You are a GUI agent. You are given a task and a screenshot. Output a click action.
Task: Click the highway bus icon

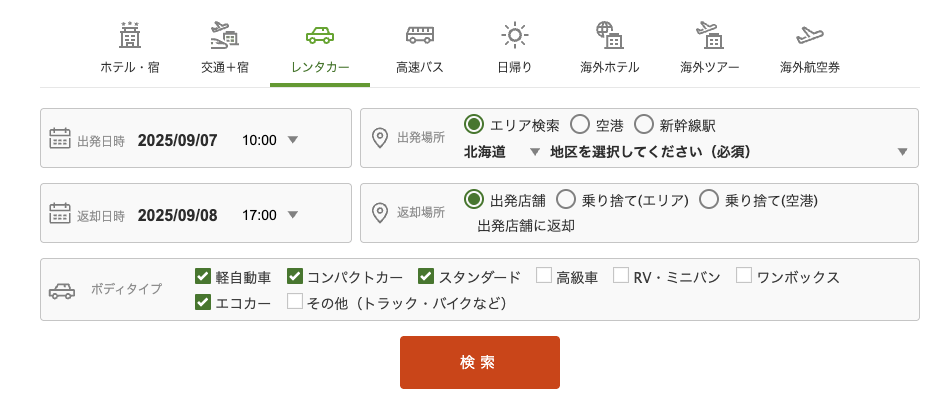pyautogui.click(x=420, y=35)
